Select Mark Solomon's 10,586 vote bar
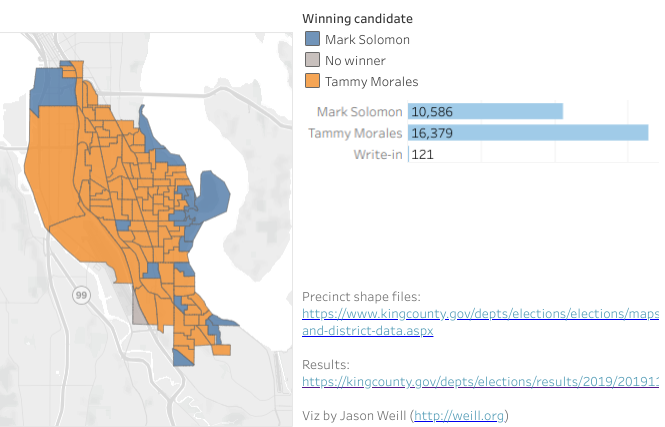Viewport: 665px width, 427px height. point(485,112)
